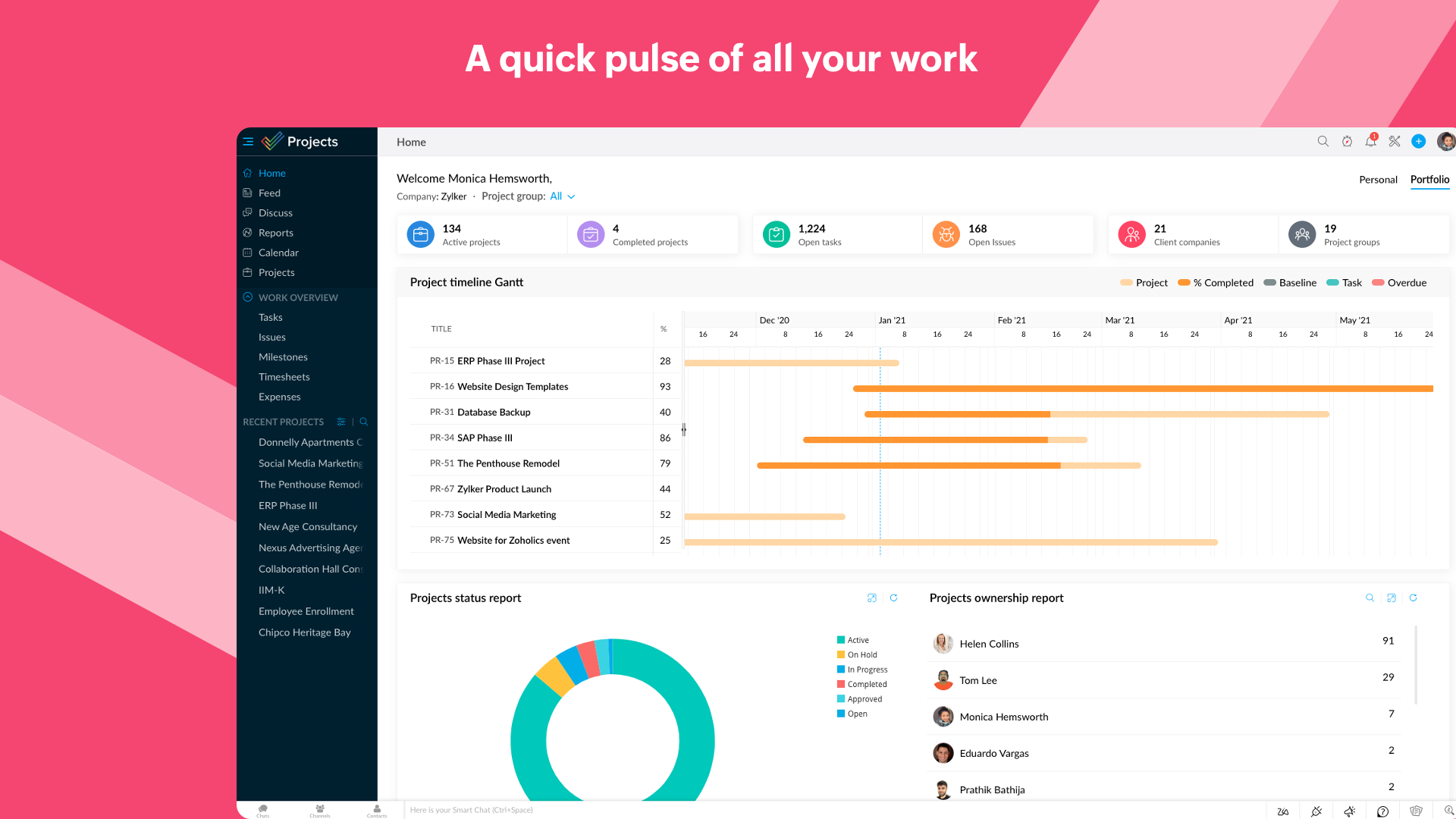1456x819 pixels.
Task: Click the Home navigation icon in sidebar
Action: (x=247, y=173)
